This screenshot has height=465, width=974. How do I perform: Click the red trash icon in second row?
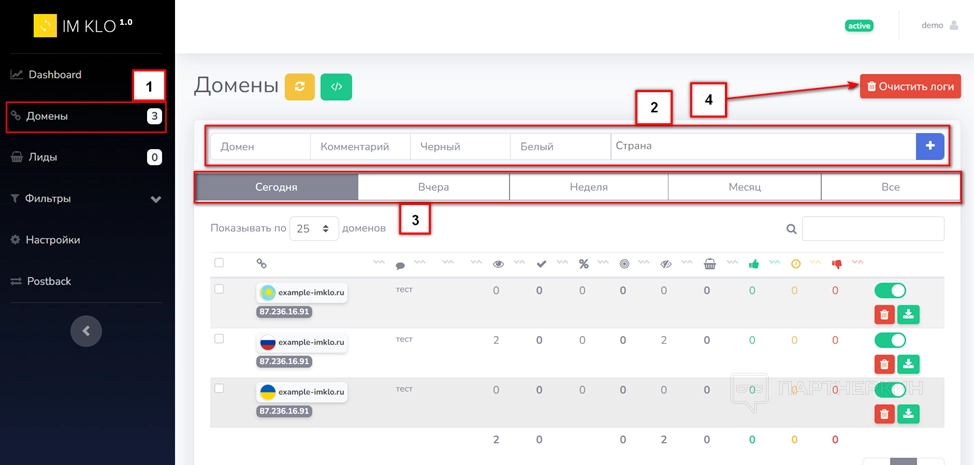(x=884, y=364)
